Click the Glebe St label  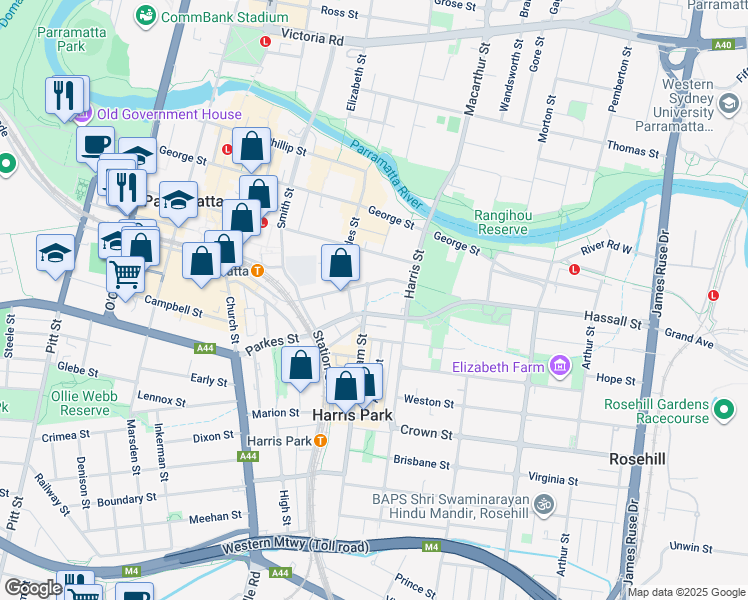[77, 369]
